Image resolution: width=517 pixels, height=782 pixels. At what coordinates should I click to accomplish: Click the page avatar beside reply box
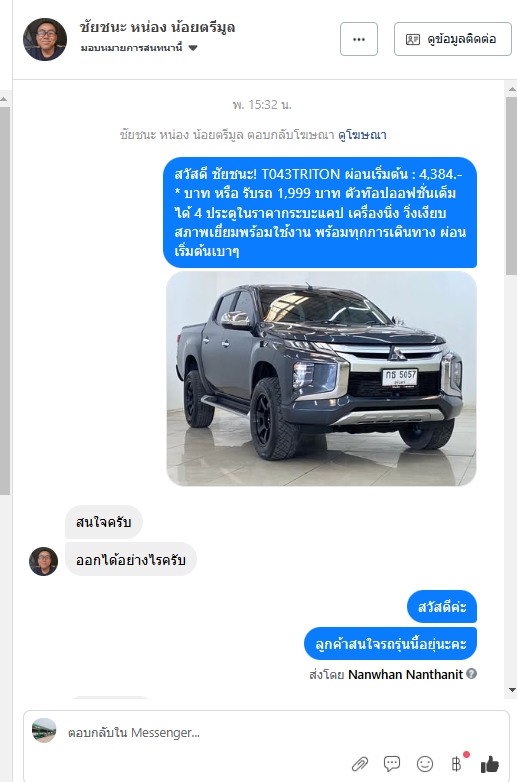click(x=44, y=731)
